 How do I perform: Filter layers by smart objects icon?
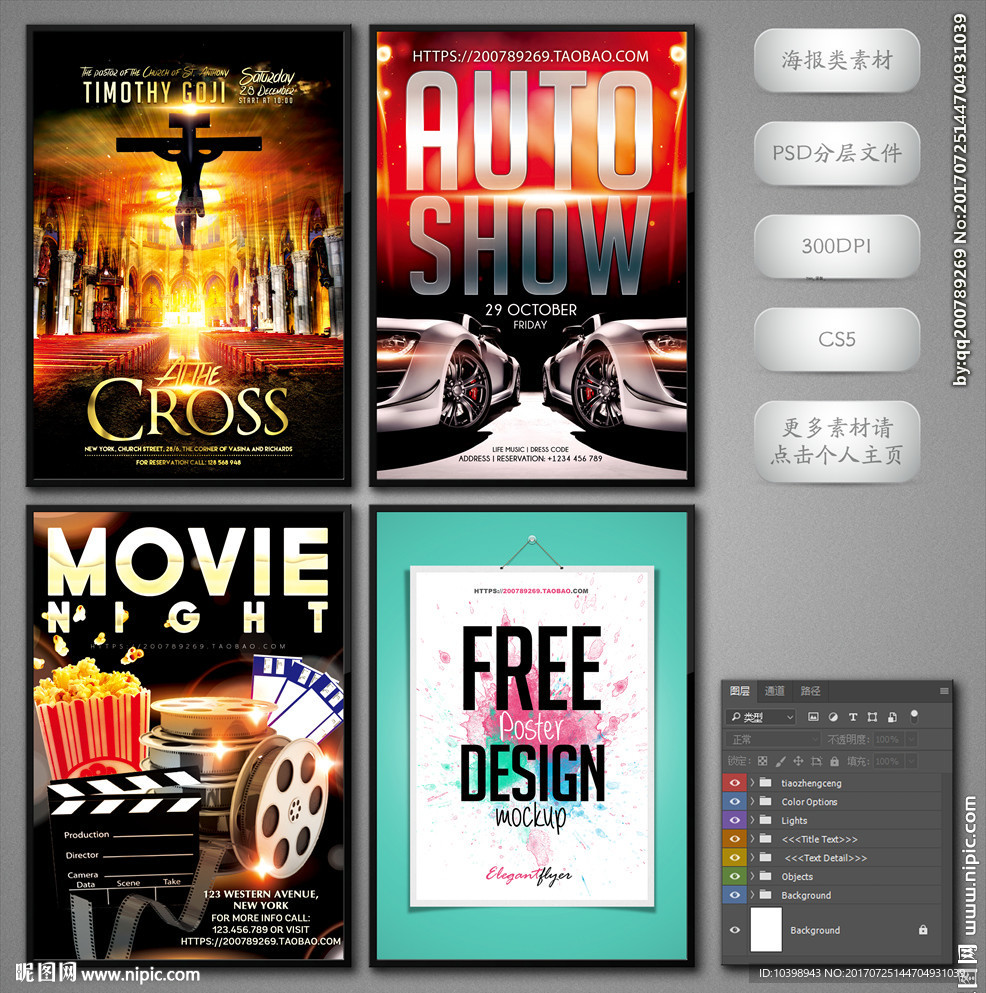892,717
